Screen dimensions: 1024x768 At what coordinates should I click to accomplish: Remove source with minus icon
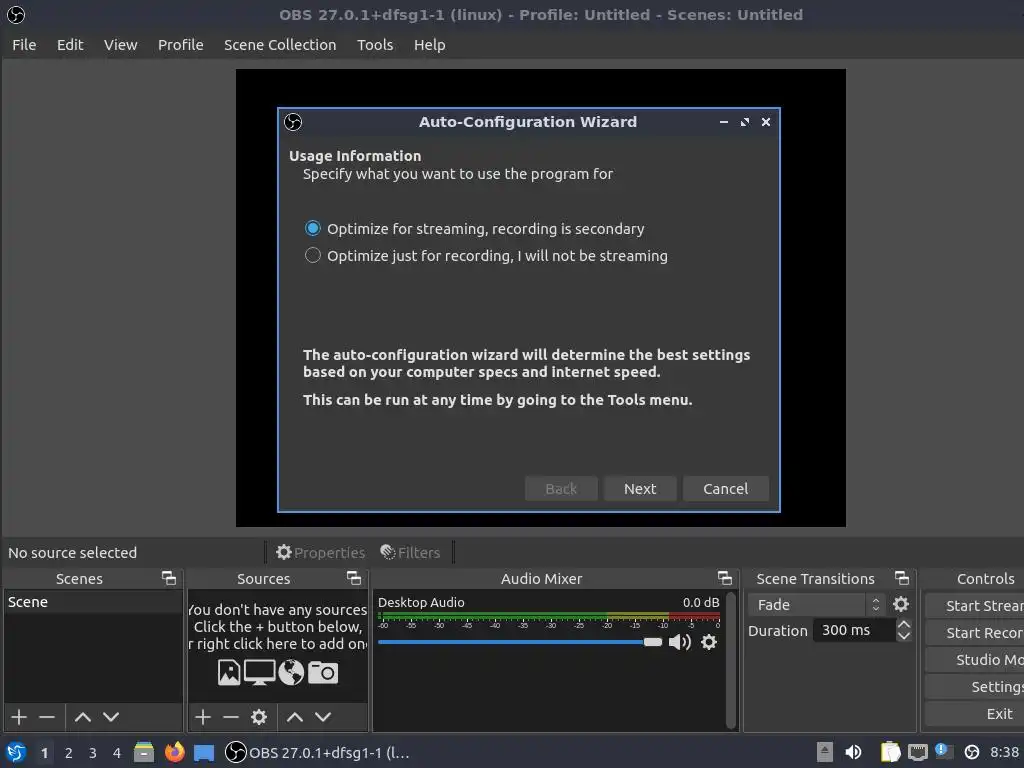coord(231,717)
